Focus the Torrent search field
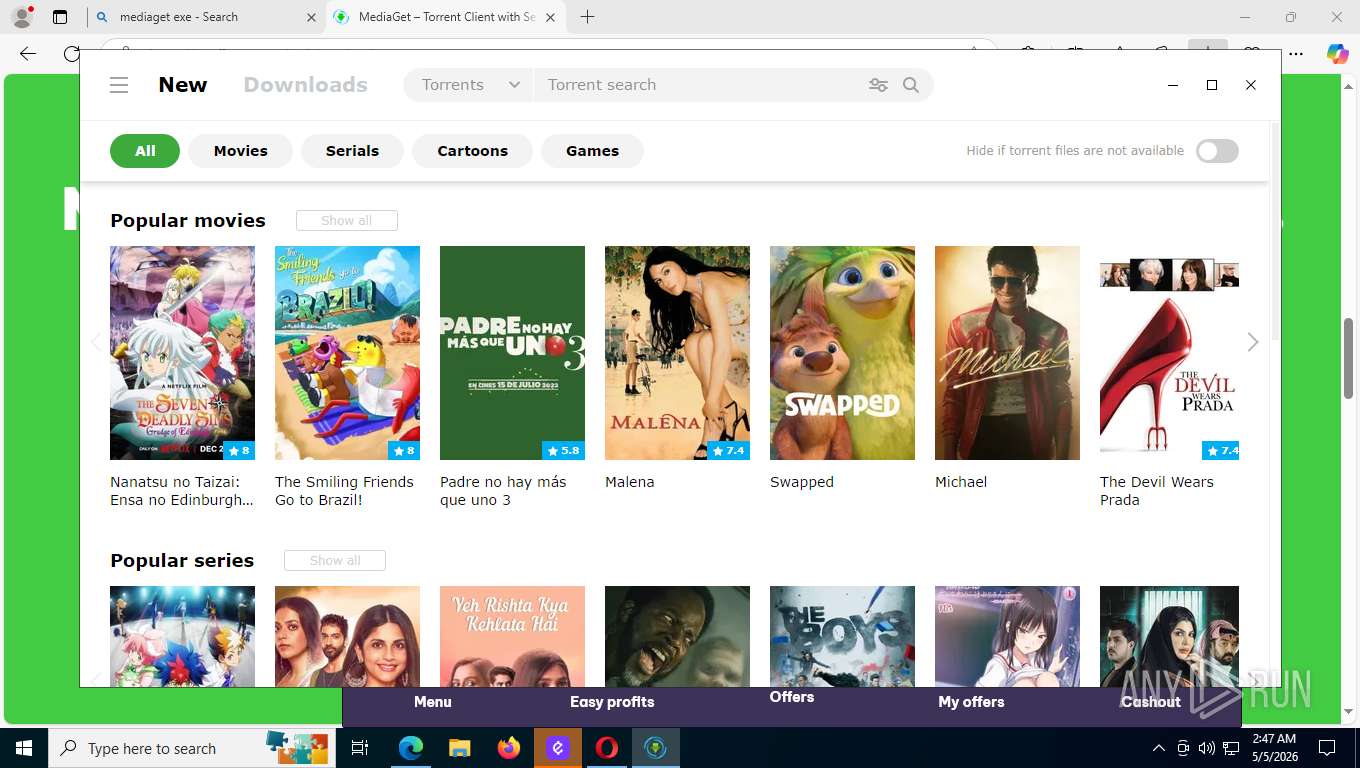 700,85
